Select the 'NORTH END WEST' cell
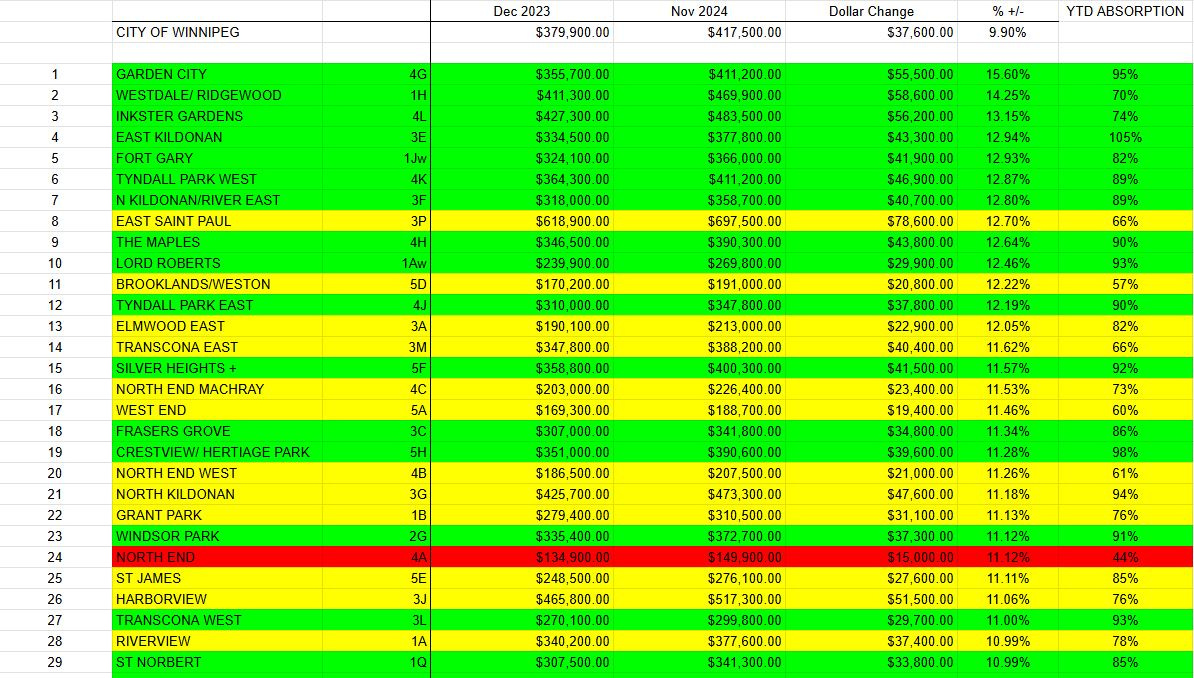The image size is (1194, 678). 217,473
